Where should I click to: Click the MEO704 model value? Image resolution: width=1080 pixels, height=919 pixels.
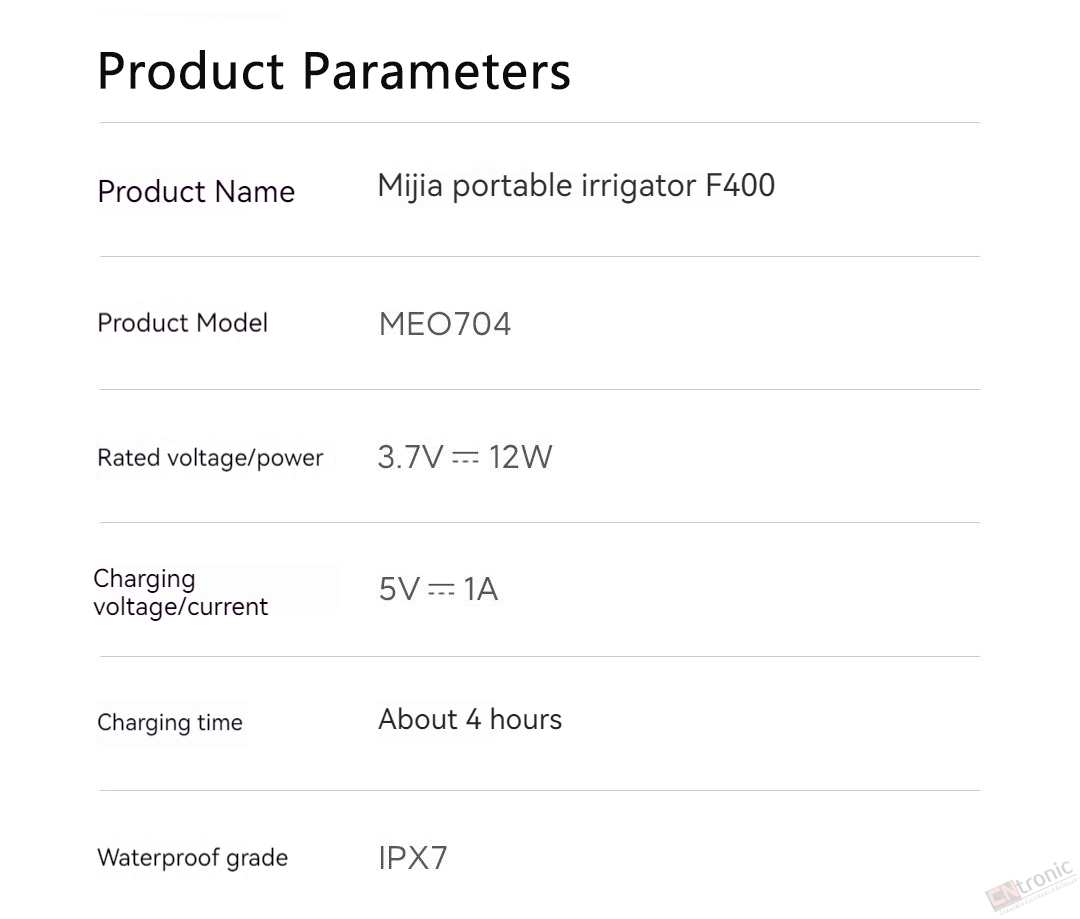[445, 324]
